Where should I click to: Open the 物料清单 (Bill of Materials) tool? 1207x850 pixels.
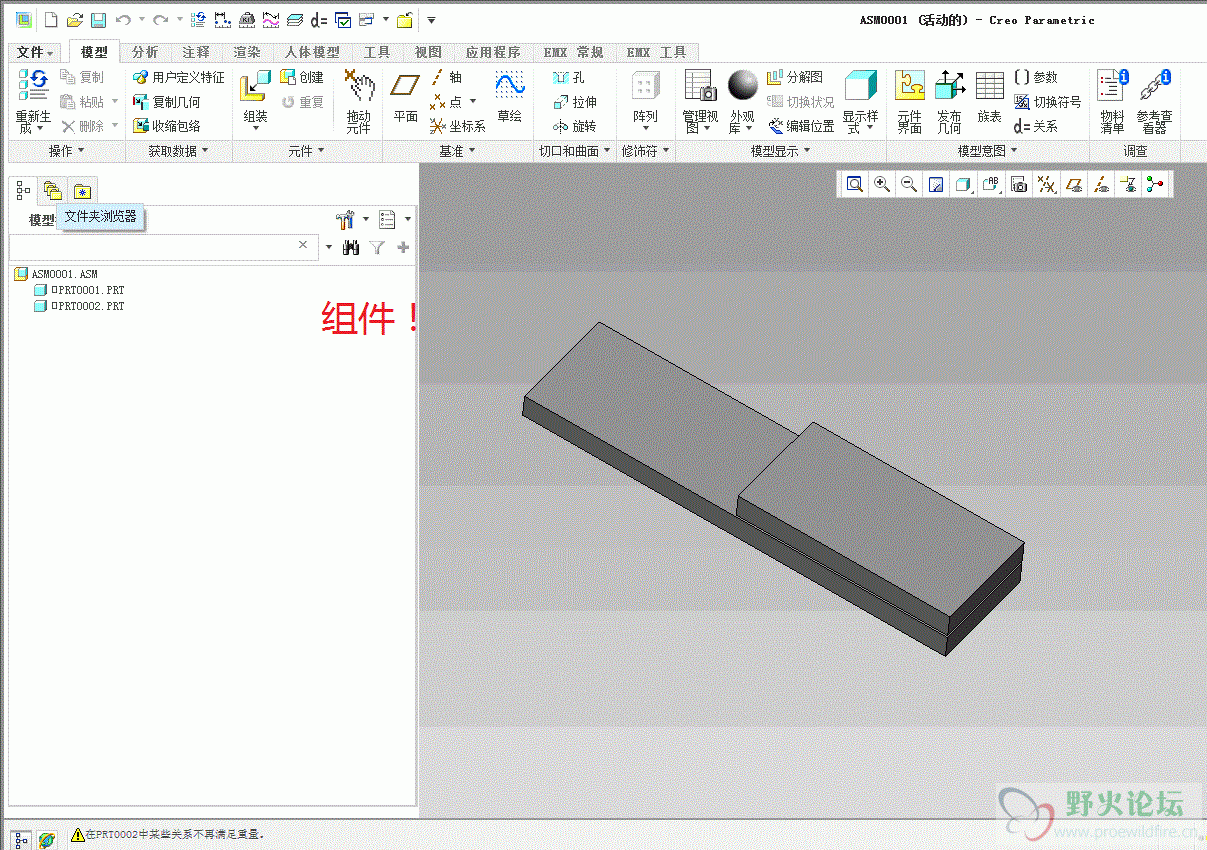pos(1112,101)
